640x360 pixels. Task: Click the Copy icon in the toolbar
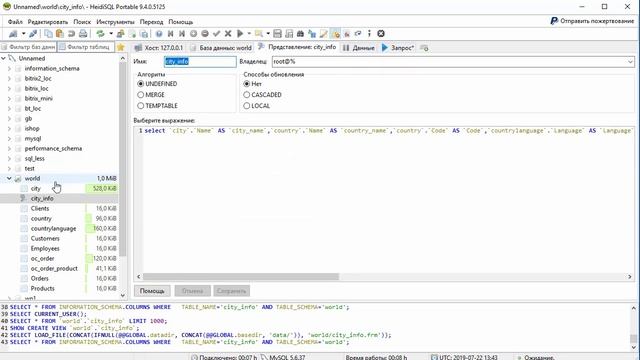[48, 33]
